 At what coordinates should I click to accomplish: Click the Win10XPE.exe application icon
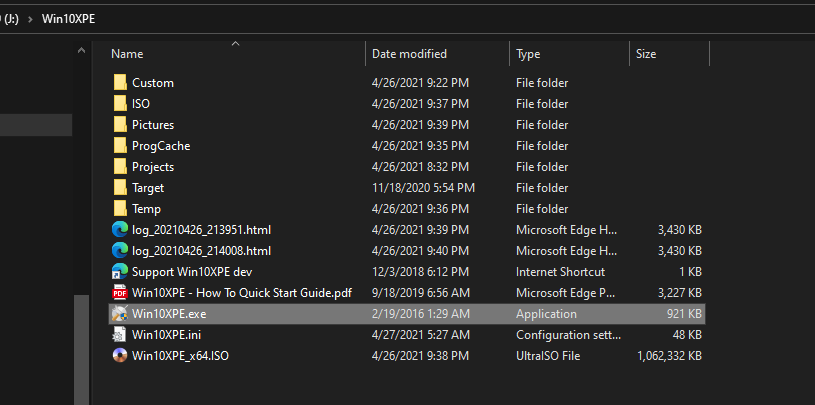tap(120, 314)
